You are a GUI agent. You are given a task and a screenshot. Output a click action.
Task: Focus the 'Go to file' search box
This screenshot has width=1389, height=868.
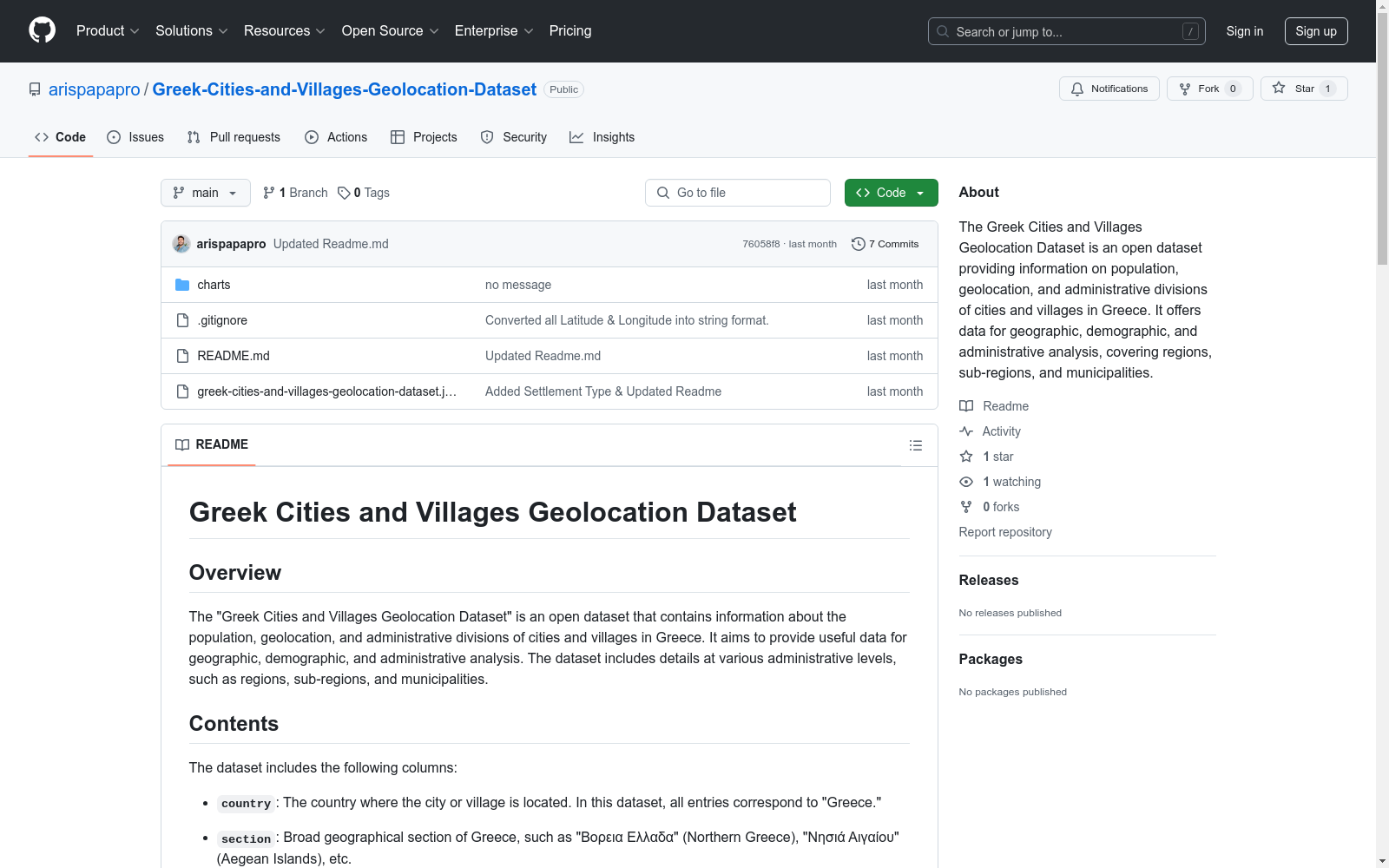coord(738,193)
